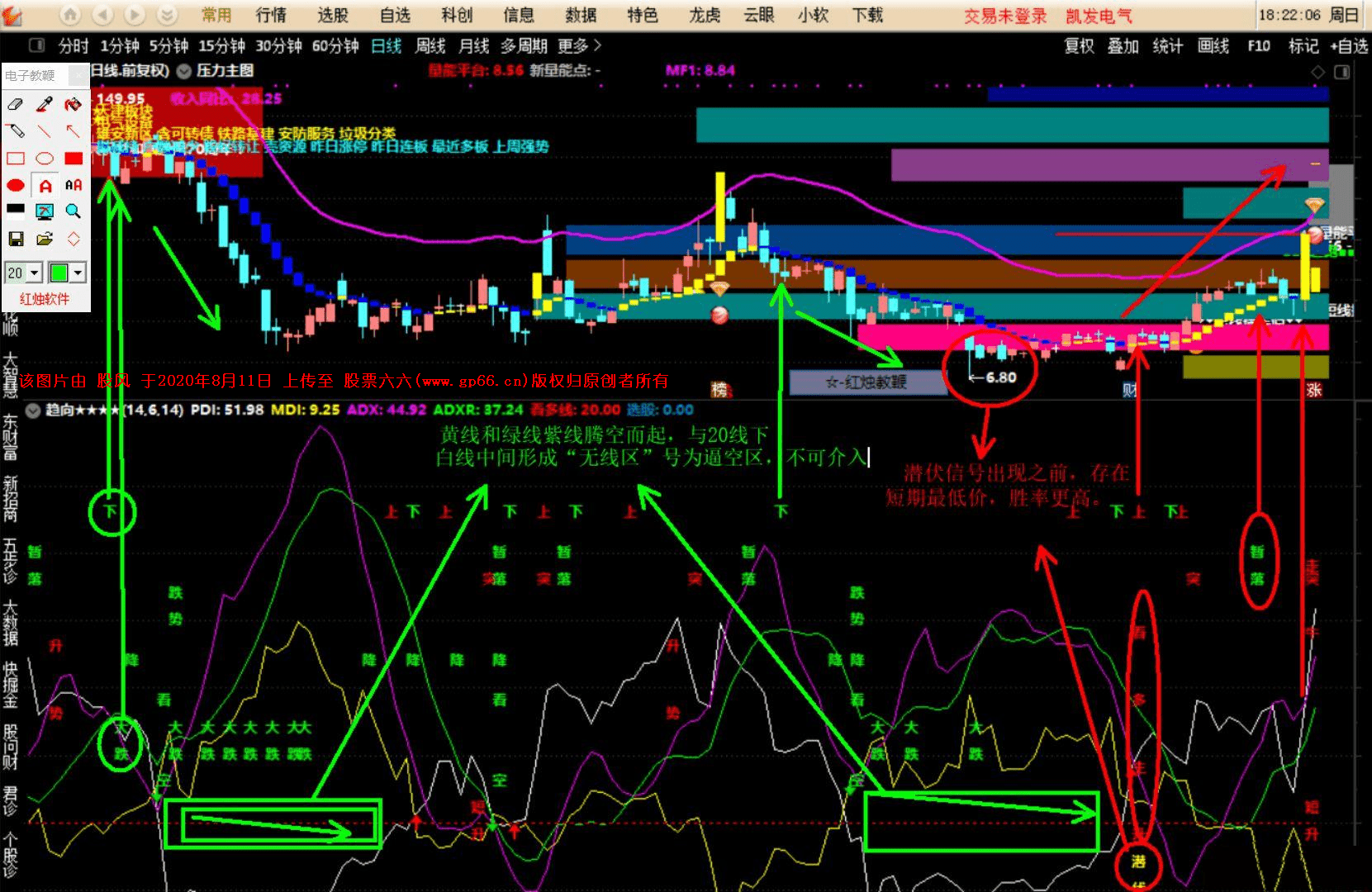Click the 红烛软件 link
This screenshot has height=892, width=1372.
pos(45,299)
